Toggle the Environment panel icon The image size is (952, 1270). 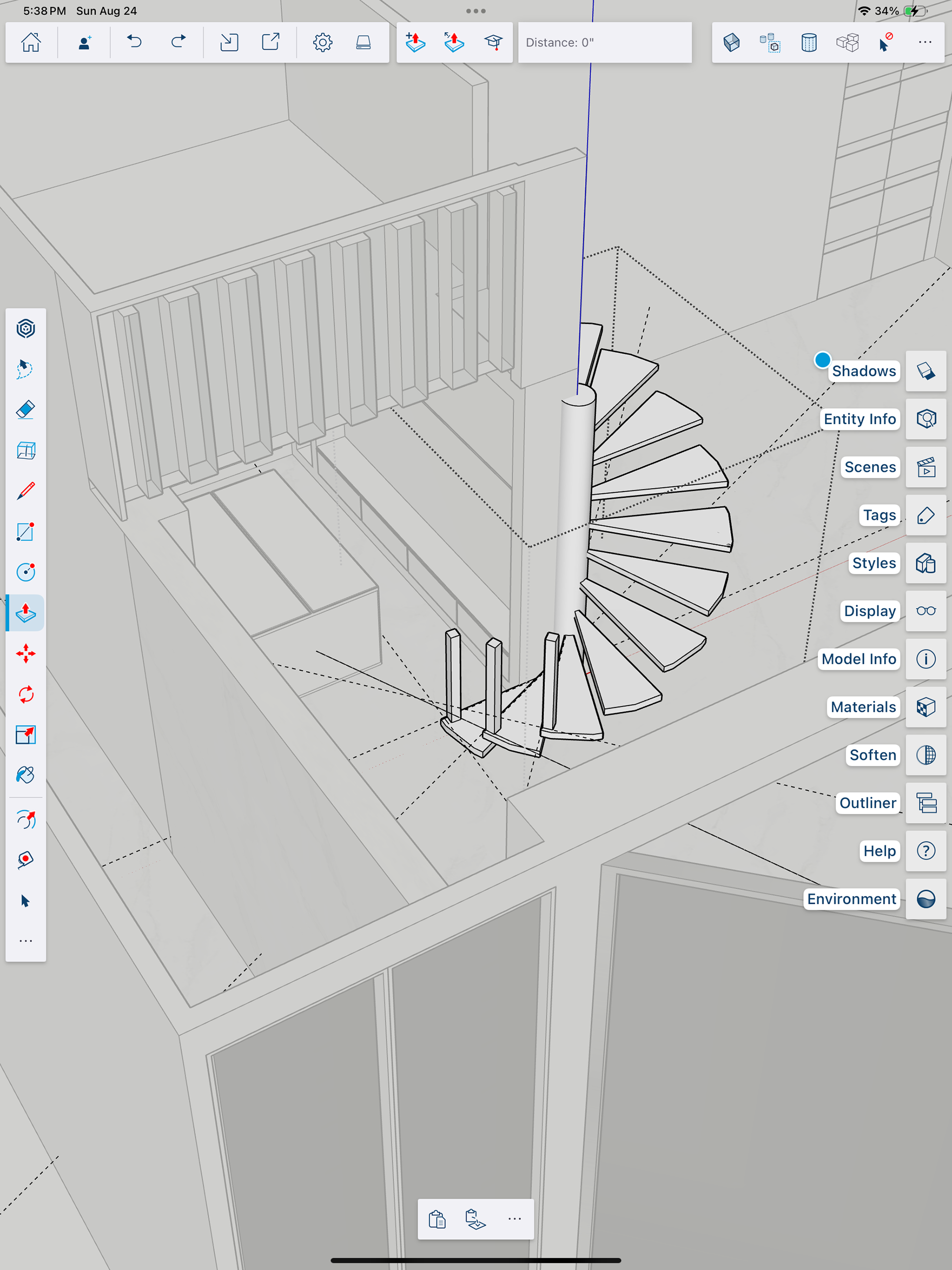point(926,898)
